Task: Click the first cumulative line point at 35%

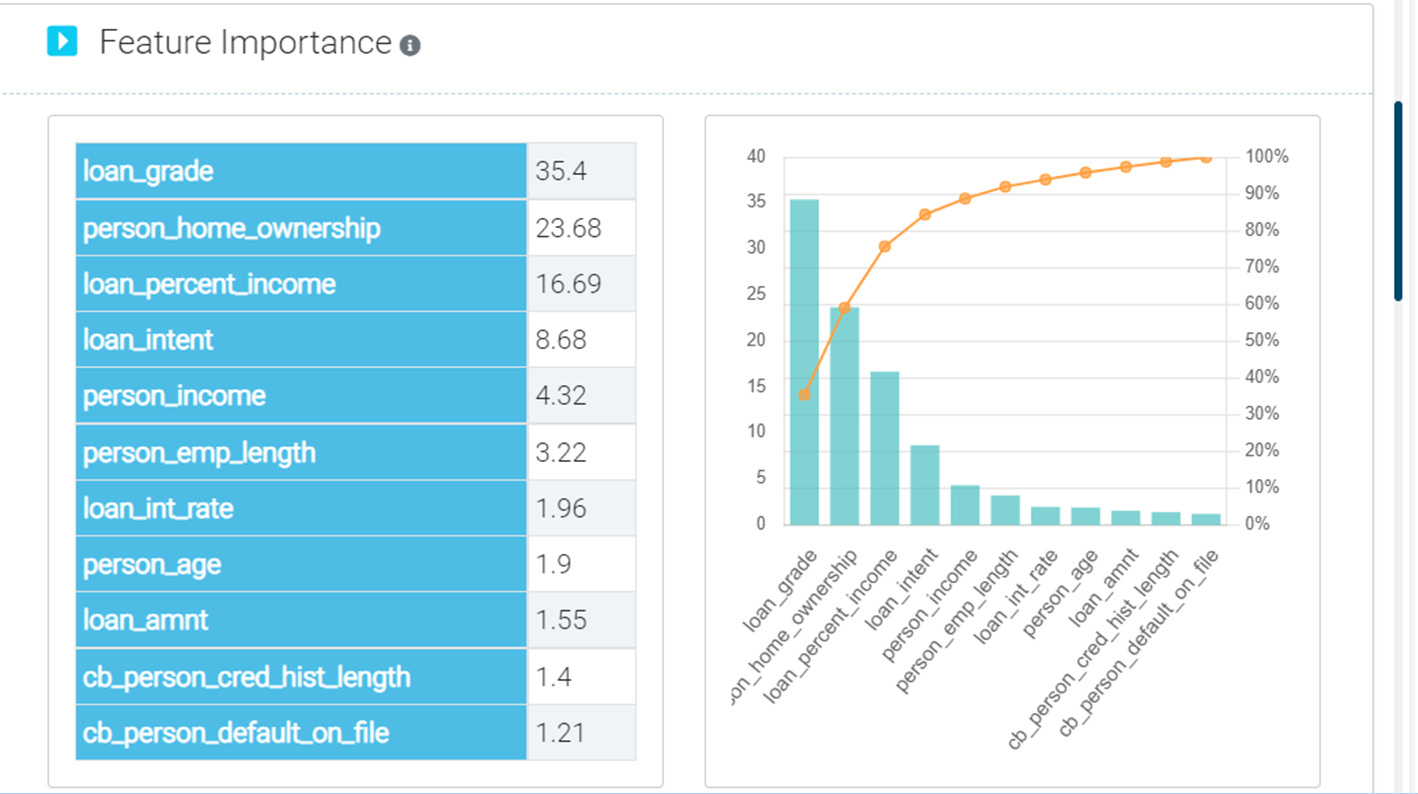Action: (804, 395)
